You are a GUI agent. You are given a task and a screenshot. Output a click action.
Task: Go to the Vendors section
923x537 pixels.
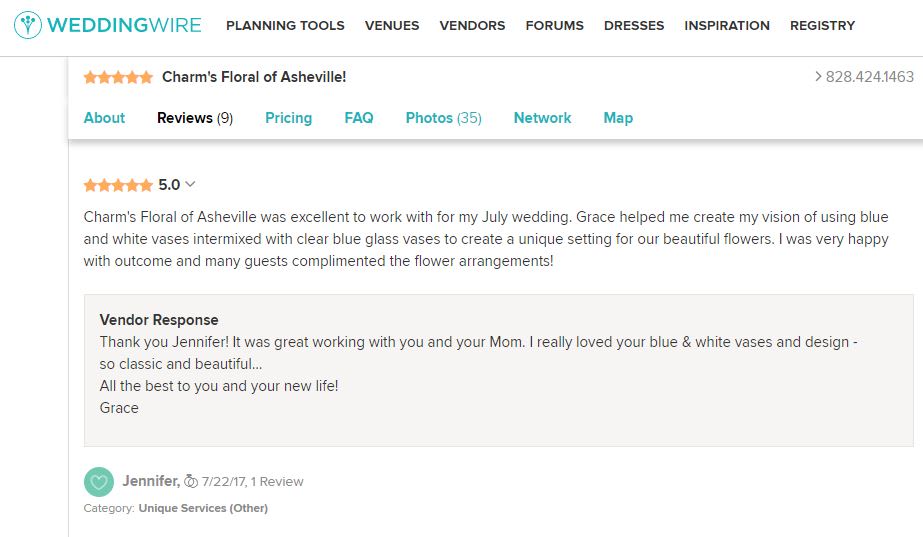coord(472,25)
